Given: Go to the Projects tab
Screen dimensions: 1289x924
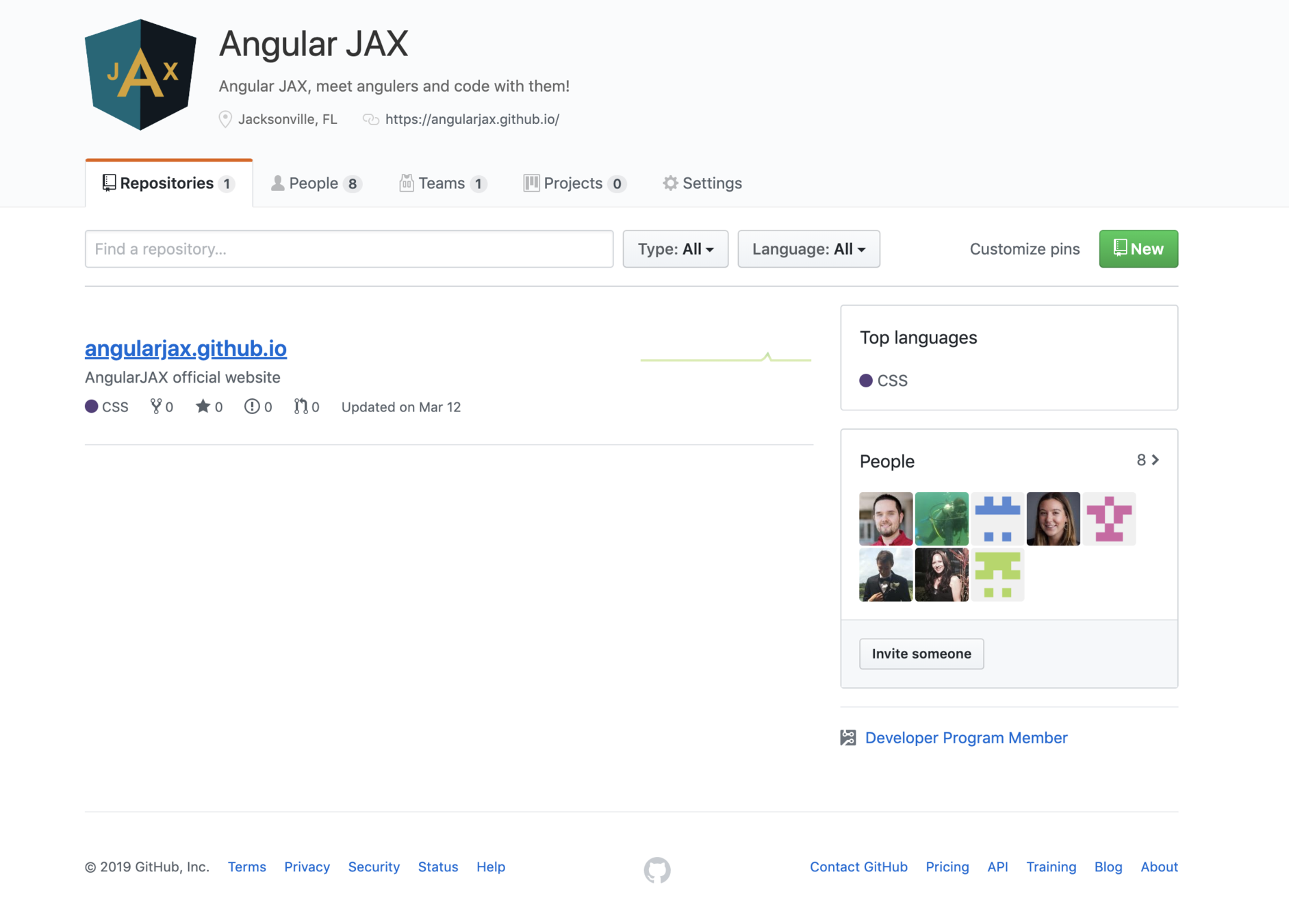Looking at the screenshot, I should pos(574,183).
